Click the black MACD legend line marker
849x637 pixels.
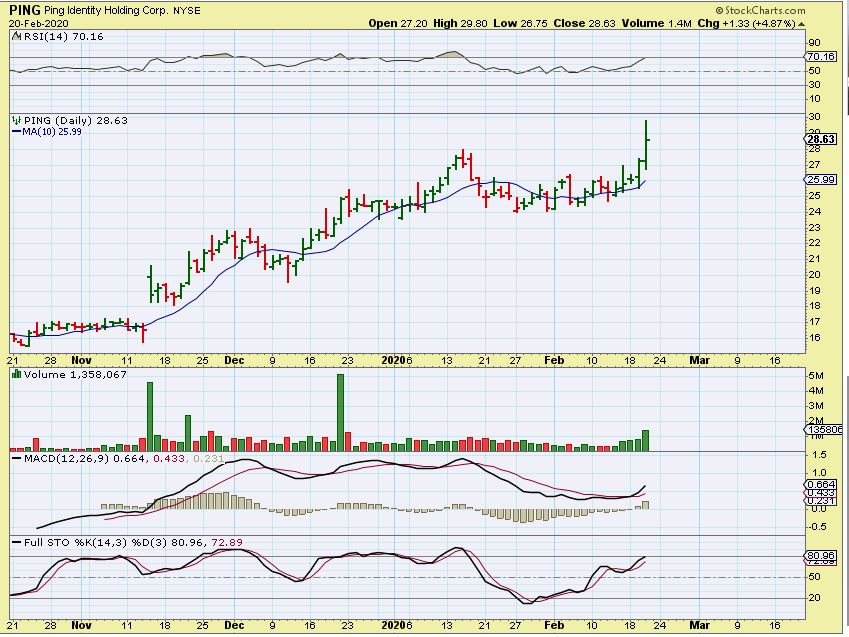(16, 459)
